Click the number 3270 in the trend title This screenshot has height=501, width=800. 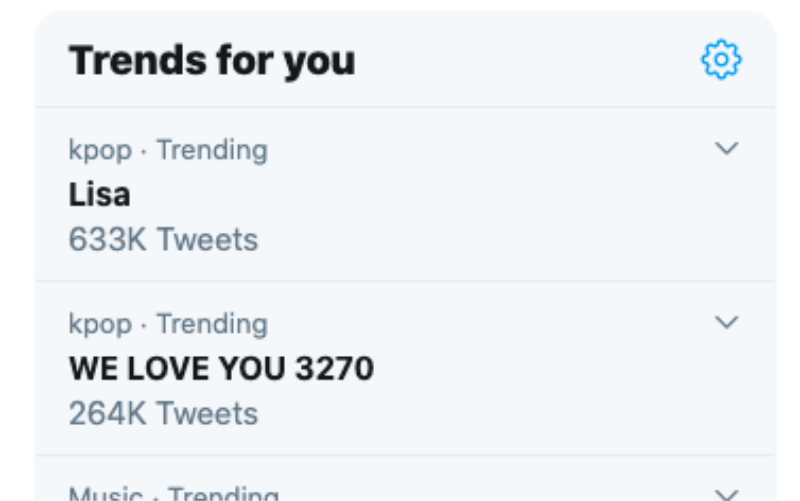coord(335,368)
